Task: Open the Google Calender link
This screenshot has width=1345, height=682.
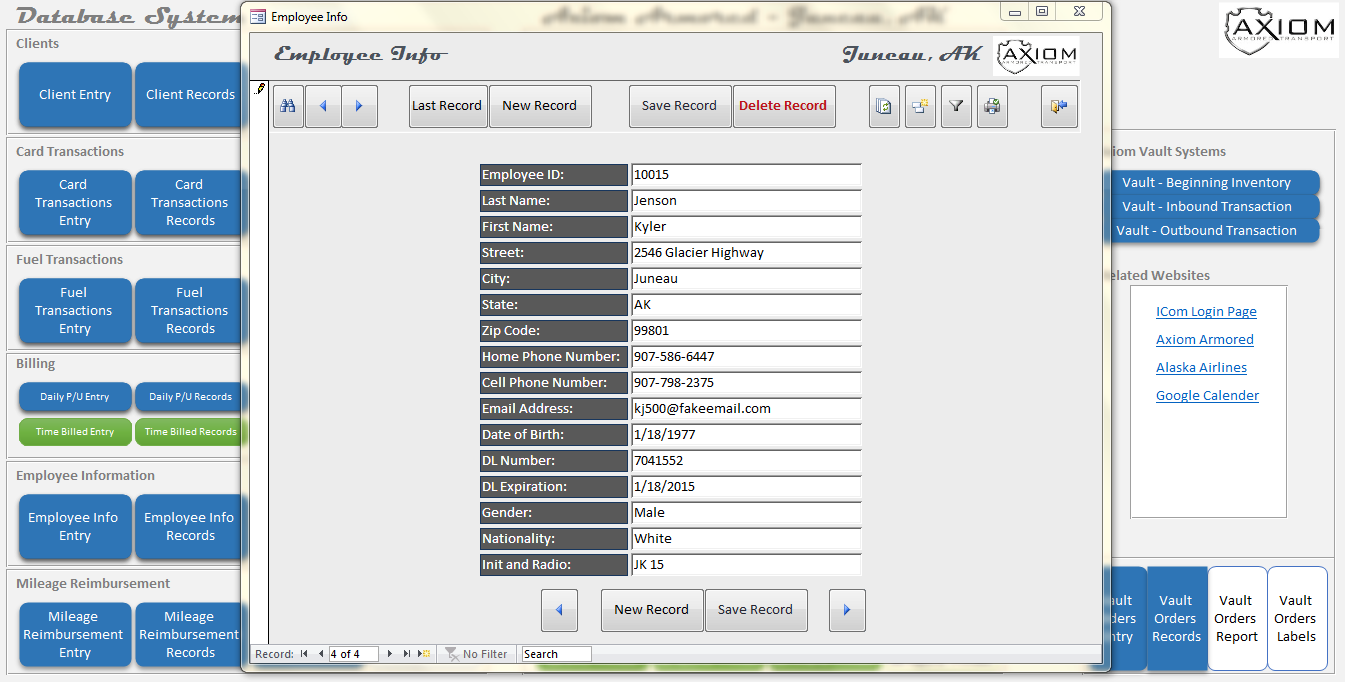Action: [x=1207, y=396]
